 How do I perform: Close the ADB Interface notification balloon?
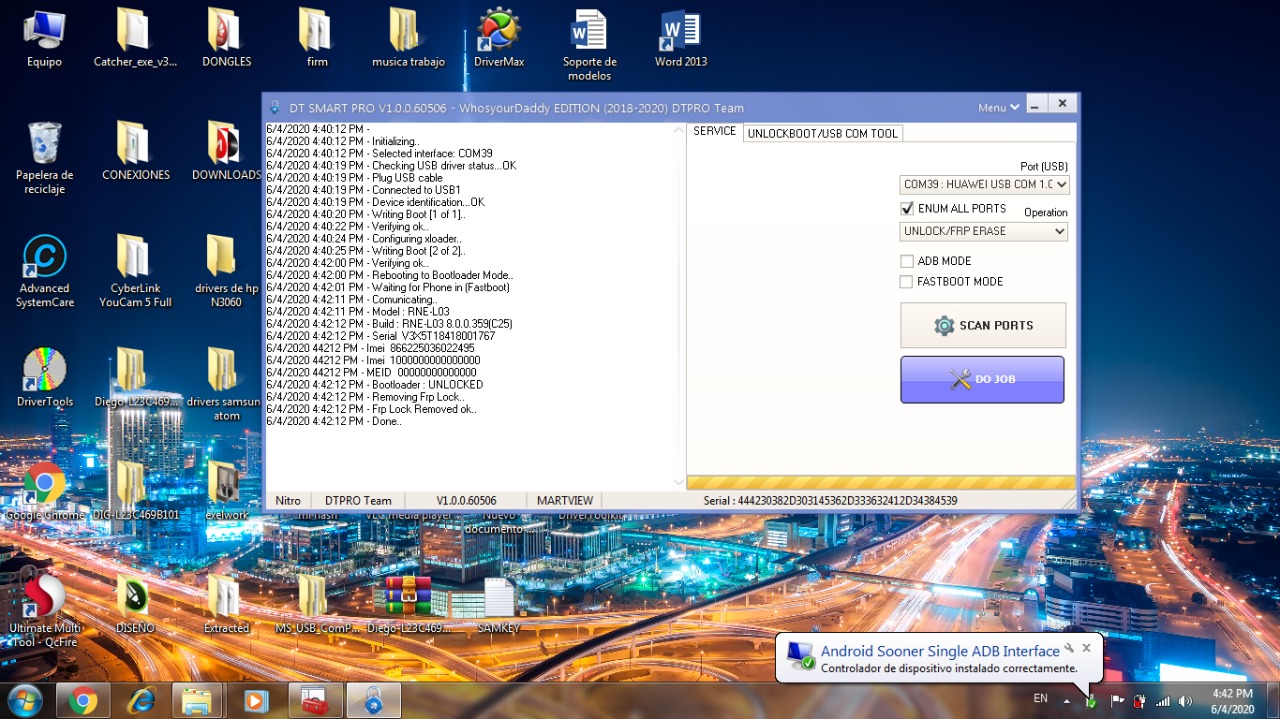1086,648
